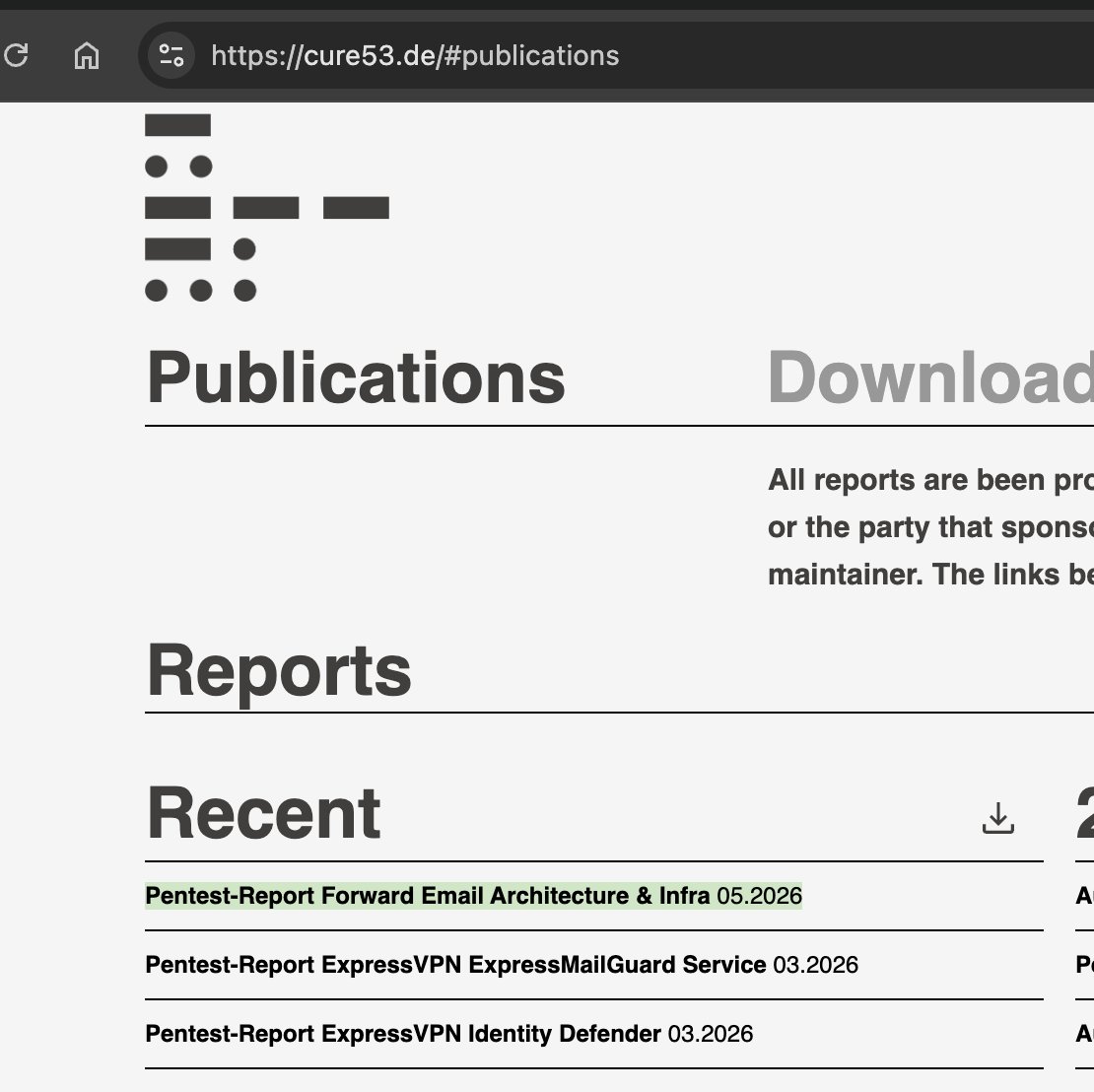Open ExpressVPN Identity Defender pentest report

coord(448,1034)
